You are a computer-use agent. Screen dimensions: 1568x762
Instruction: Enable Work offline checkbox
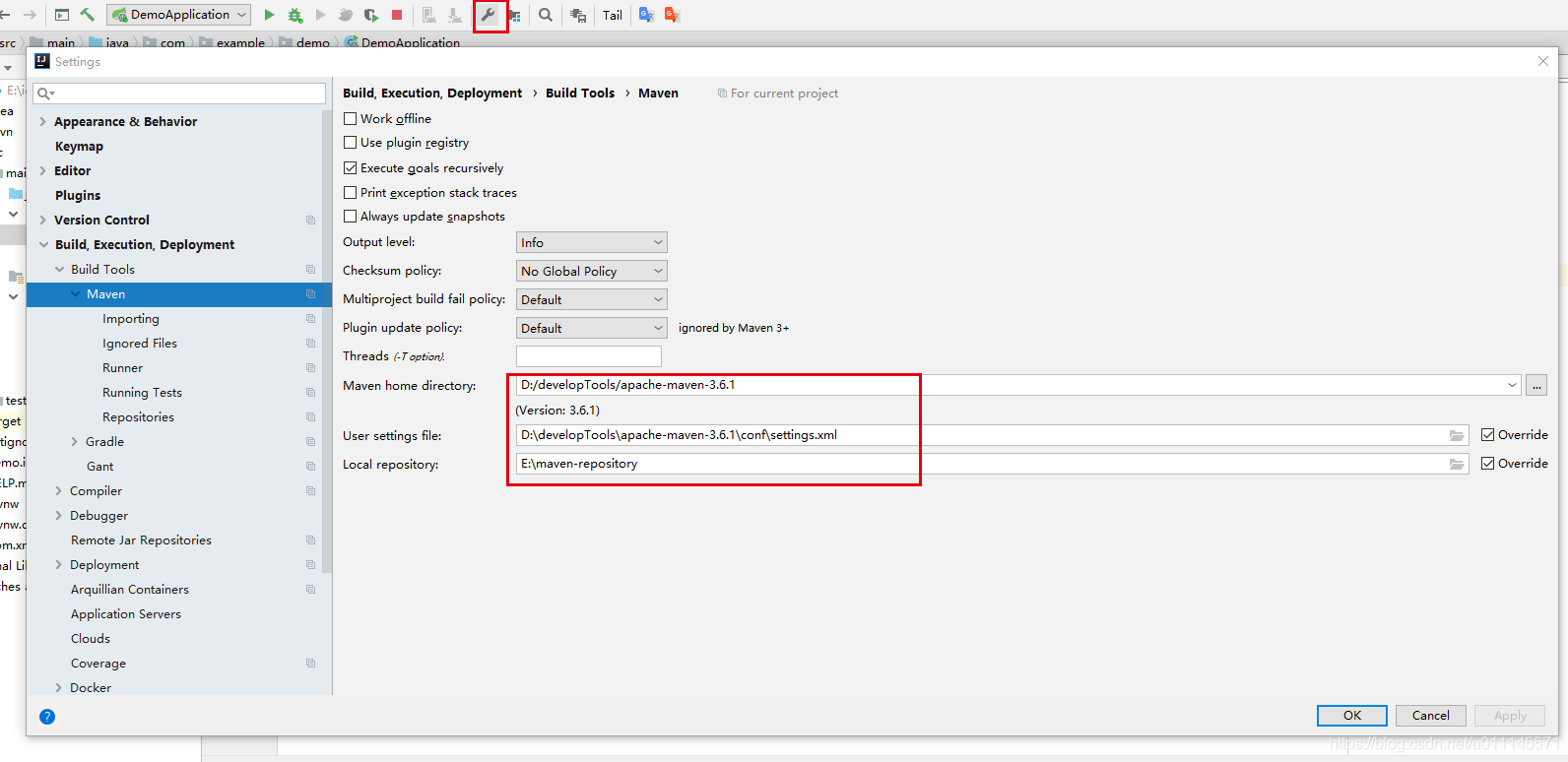(350, 118)
